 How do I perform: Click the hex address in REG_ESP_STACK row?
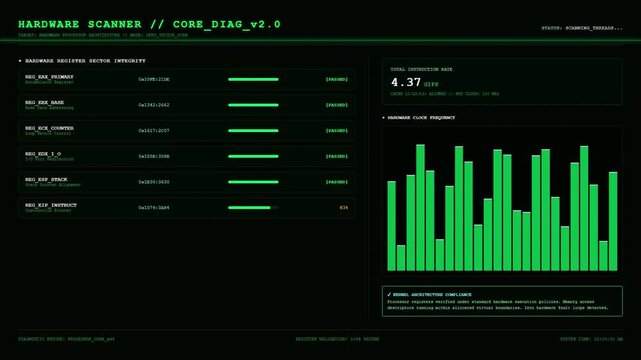(154, 182)
